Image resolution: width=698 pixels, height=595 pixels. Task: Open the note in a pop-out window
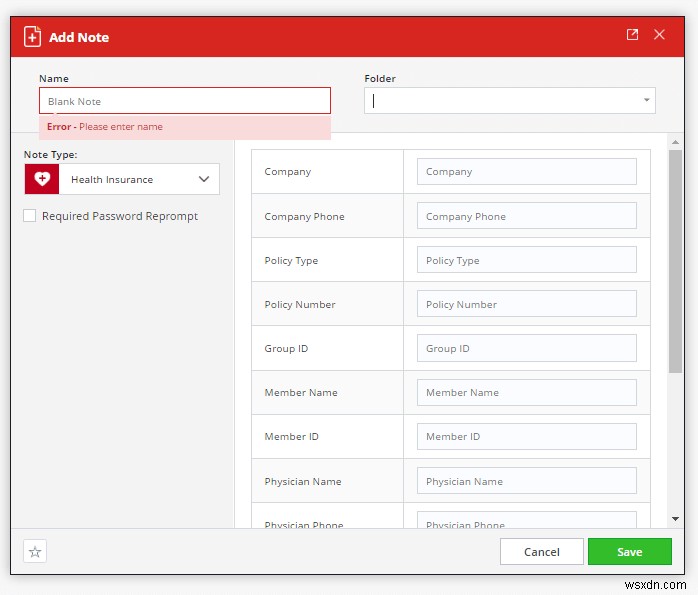[x=632, y=35]
